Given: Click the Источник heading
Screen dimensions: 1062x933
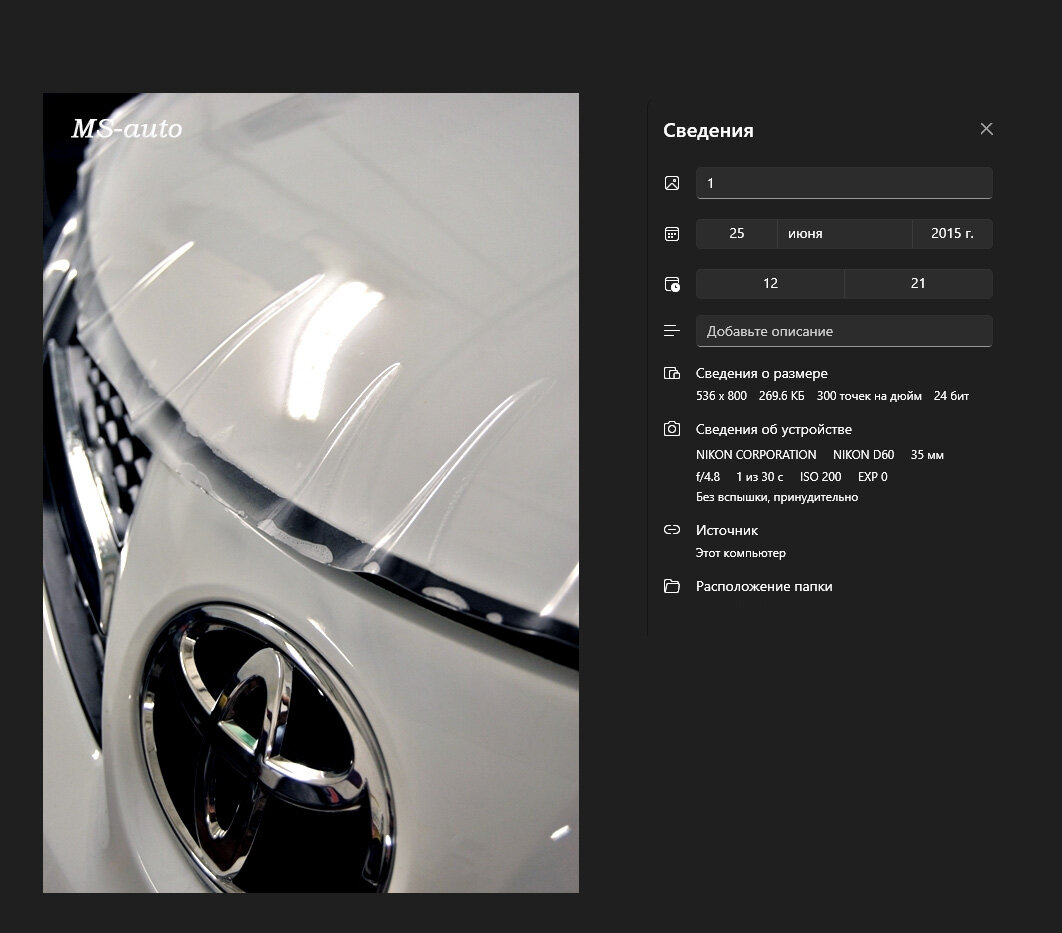Looking at the screenshot, I should click(x=727, y=530).
